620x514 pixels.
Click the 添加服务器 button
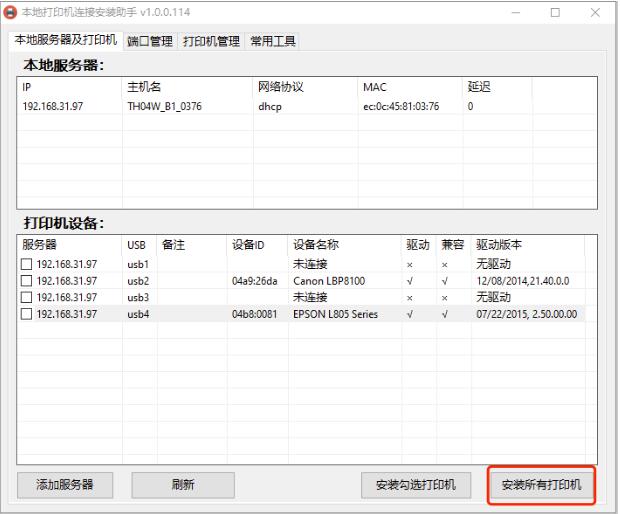[x=65, y=484]
